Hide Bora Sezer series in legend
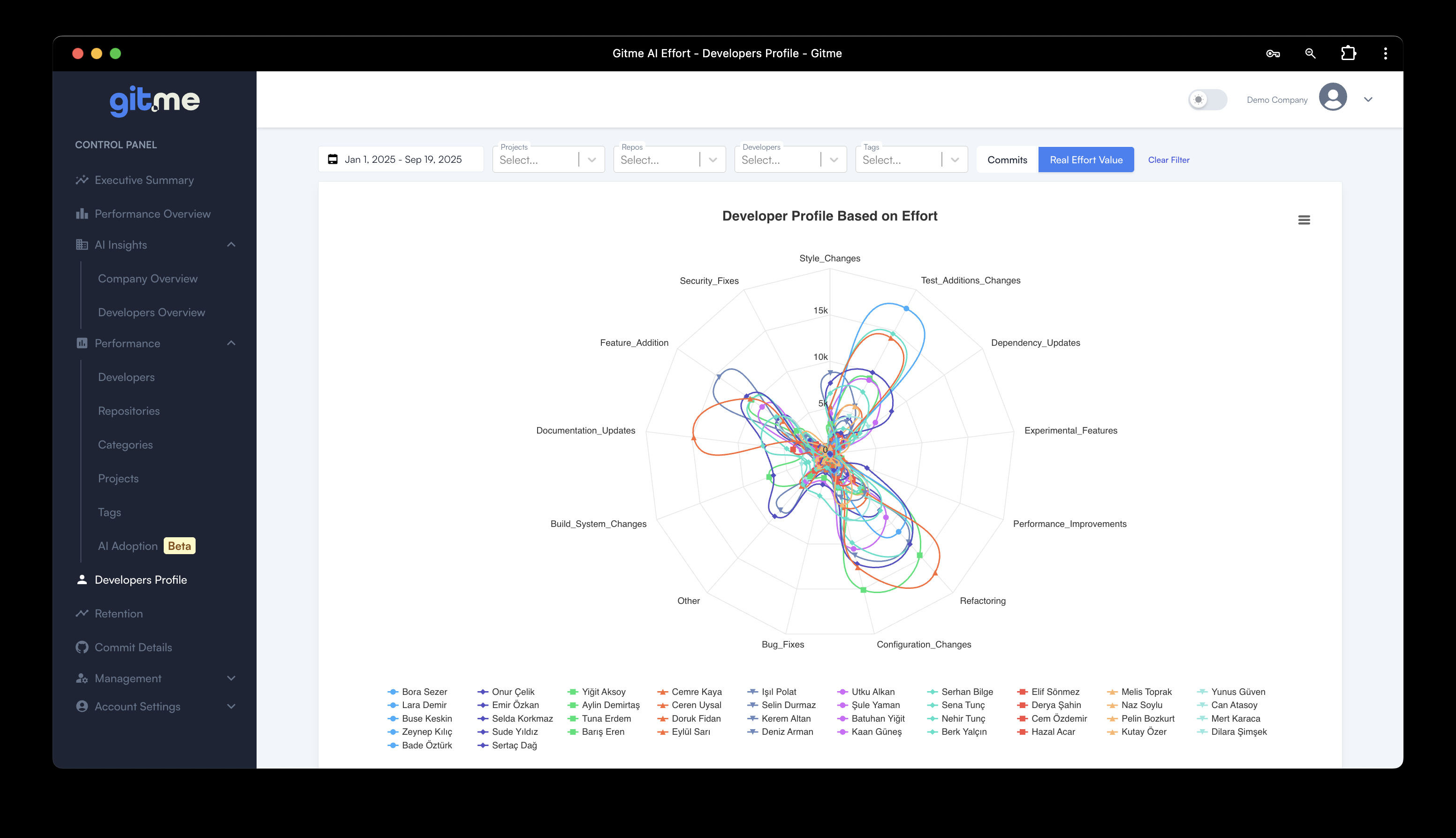Viewport: 1456px width, 838px height. tap(424, 692)
